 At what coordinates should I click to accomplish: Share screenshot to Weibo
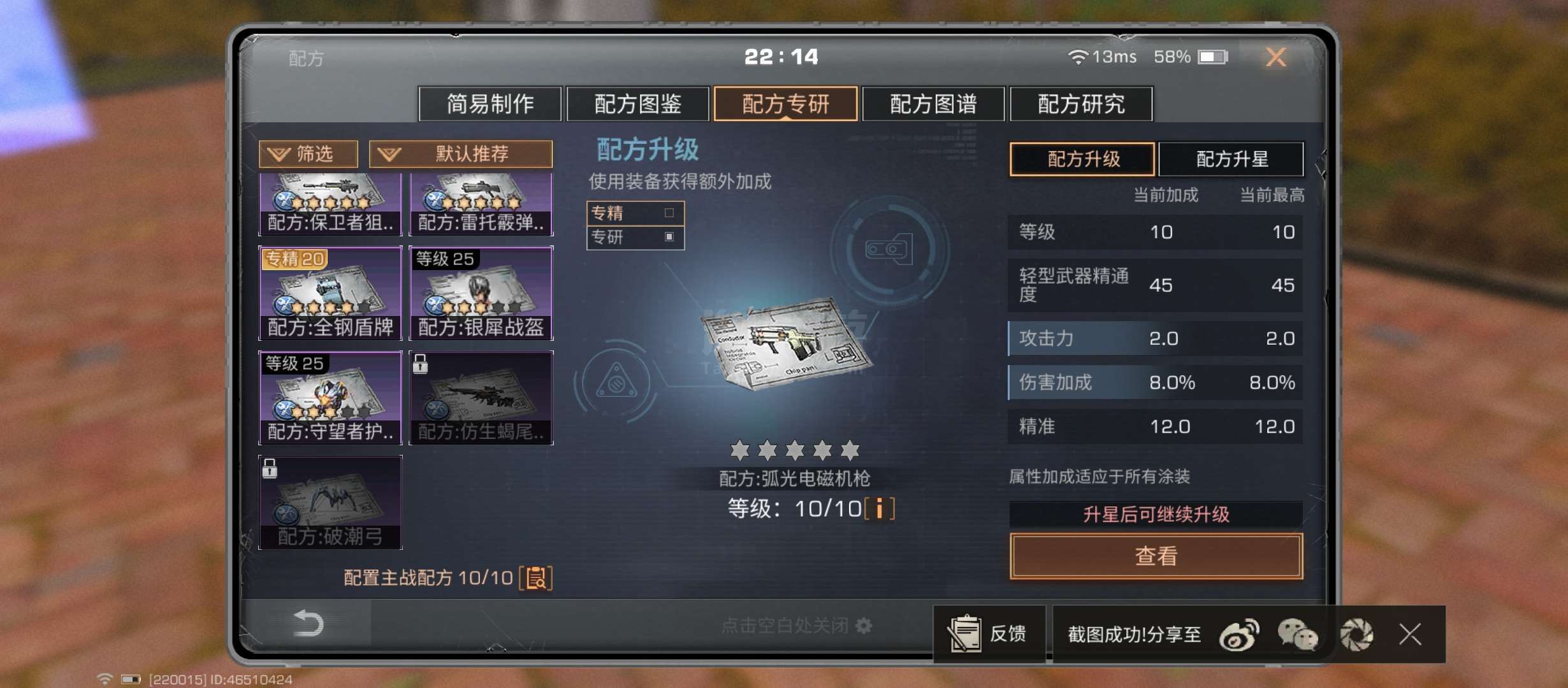click(x=1238, y=635)
